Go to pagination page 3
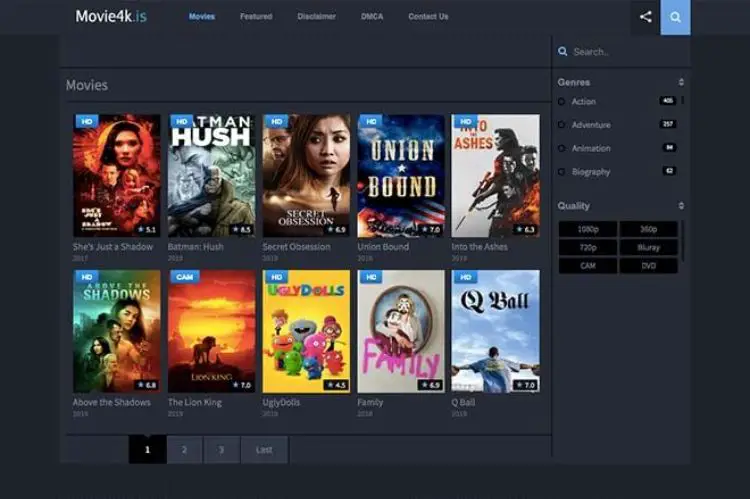This screenshot has height=499, width=750. [x=221, y=450]
